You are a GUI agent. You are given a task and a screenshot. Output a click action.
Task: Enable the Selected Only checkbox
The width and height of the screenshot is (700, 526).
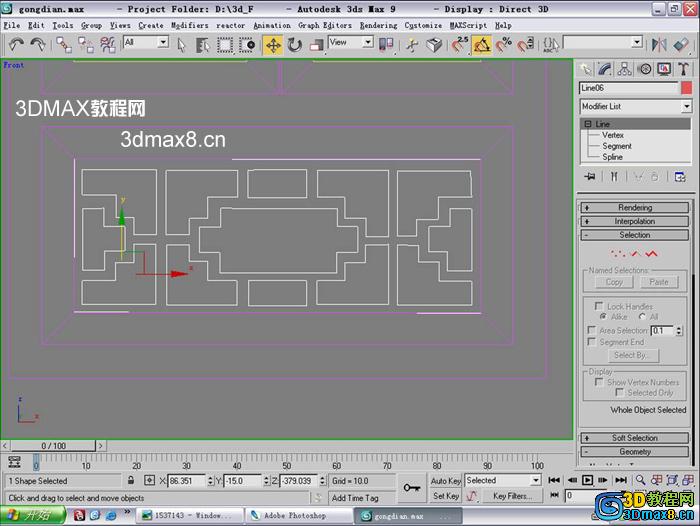point(619,392)
